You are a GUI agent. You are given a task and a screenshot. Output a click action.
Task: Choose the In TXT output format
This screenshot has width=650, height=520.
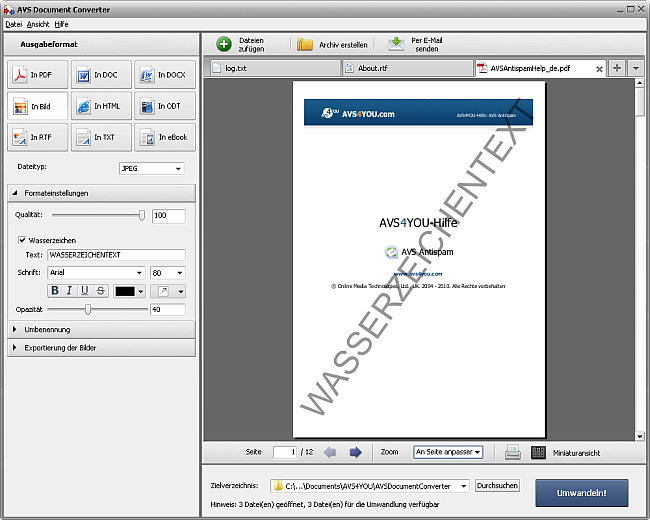tap(101, 137)
